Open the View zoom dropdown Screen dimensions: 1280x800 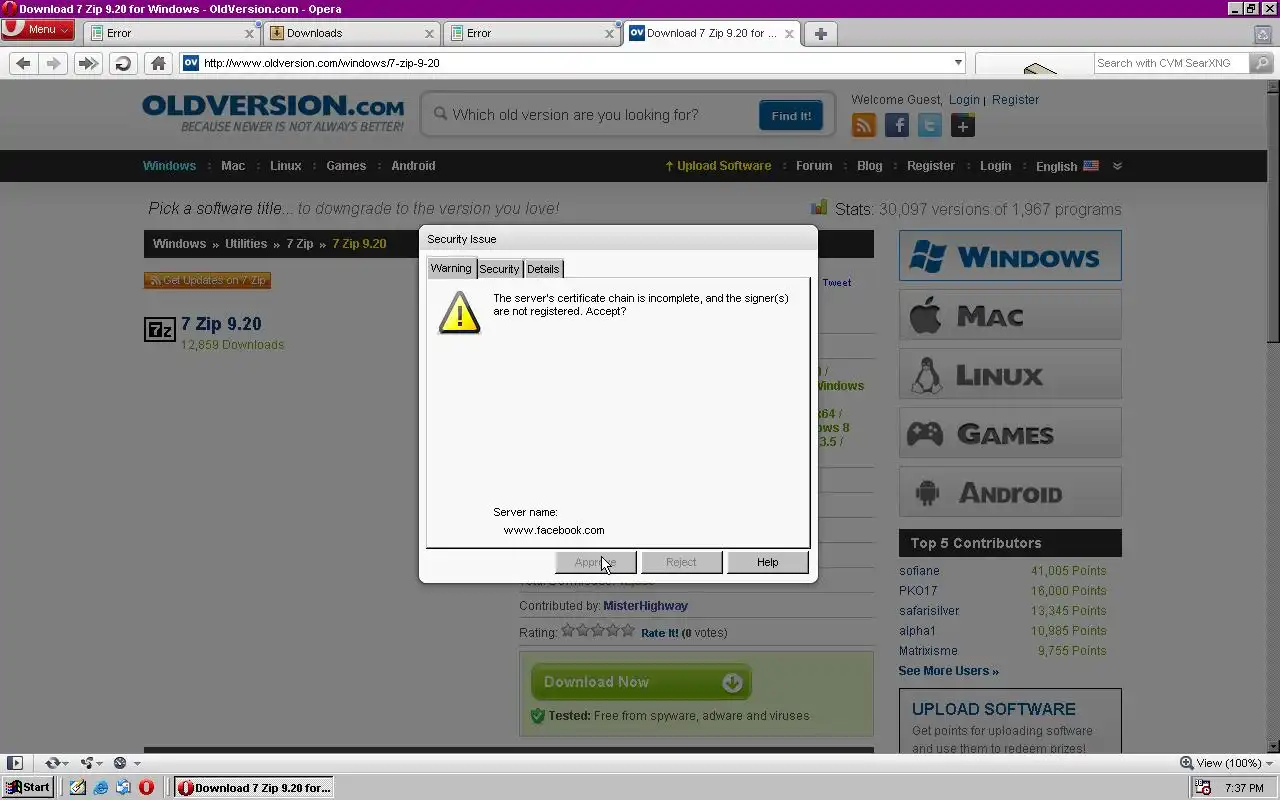coord(1226,763)
